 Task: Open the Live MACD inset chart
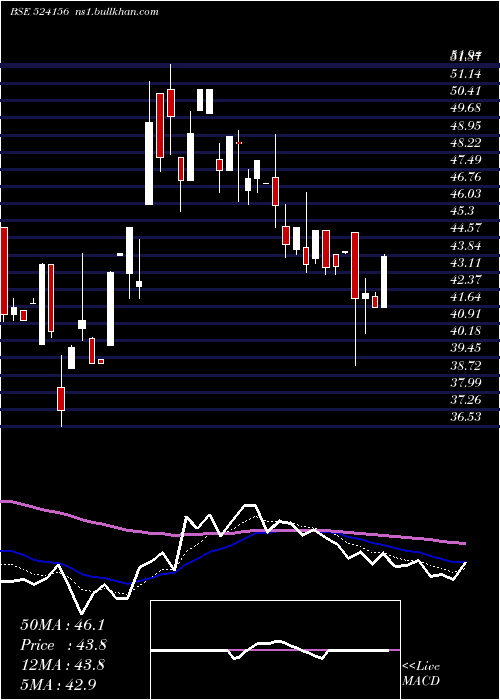[x=275, y=650]
